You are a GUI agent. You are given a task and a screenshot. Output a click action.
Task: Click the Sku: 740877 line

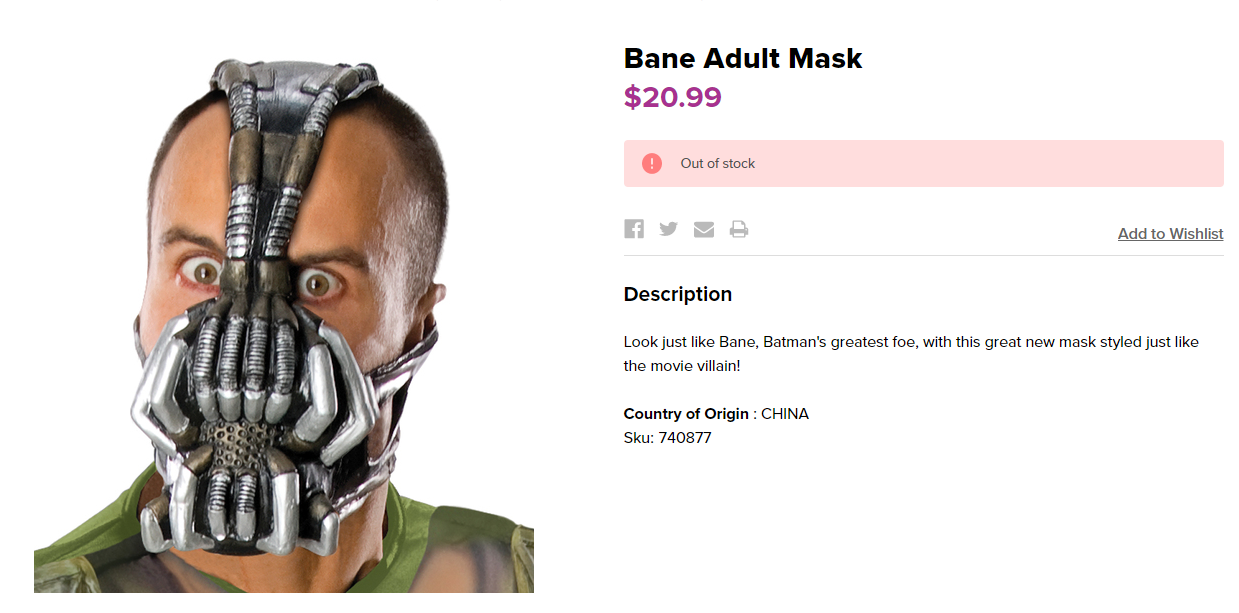[x=667, y=438]
